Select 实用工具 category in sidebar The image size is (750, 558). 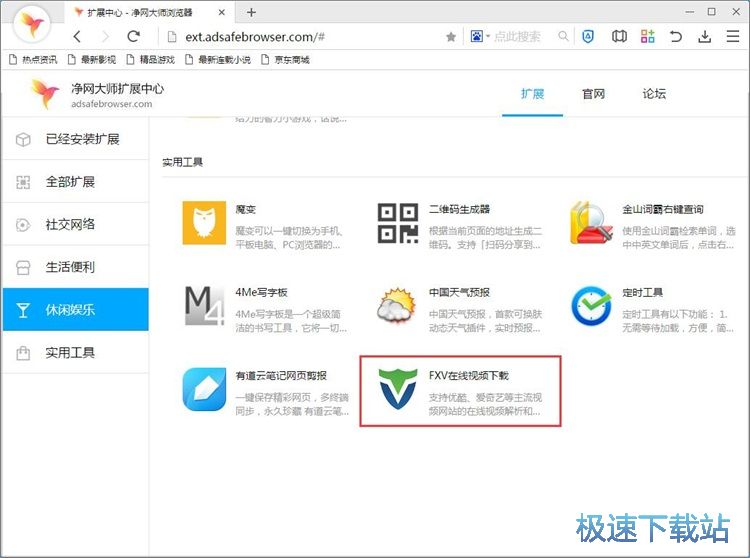pos(75,352)
